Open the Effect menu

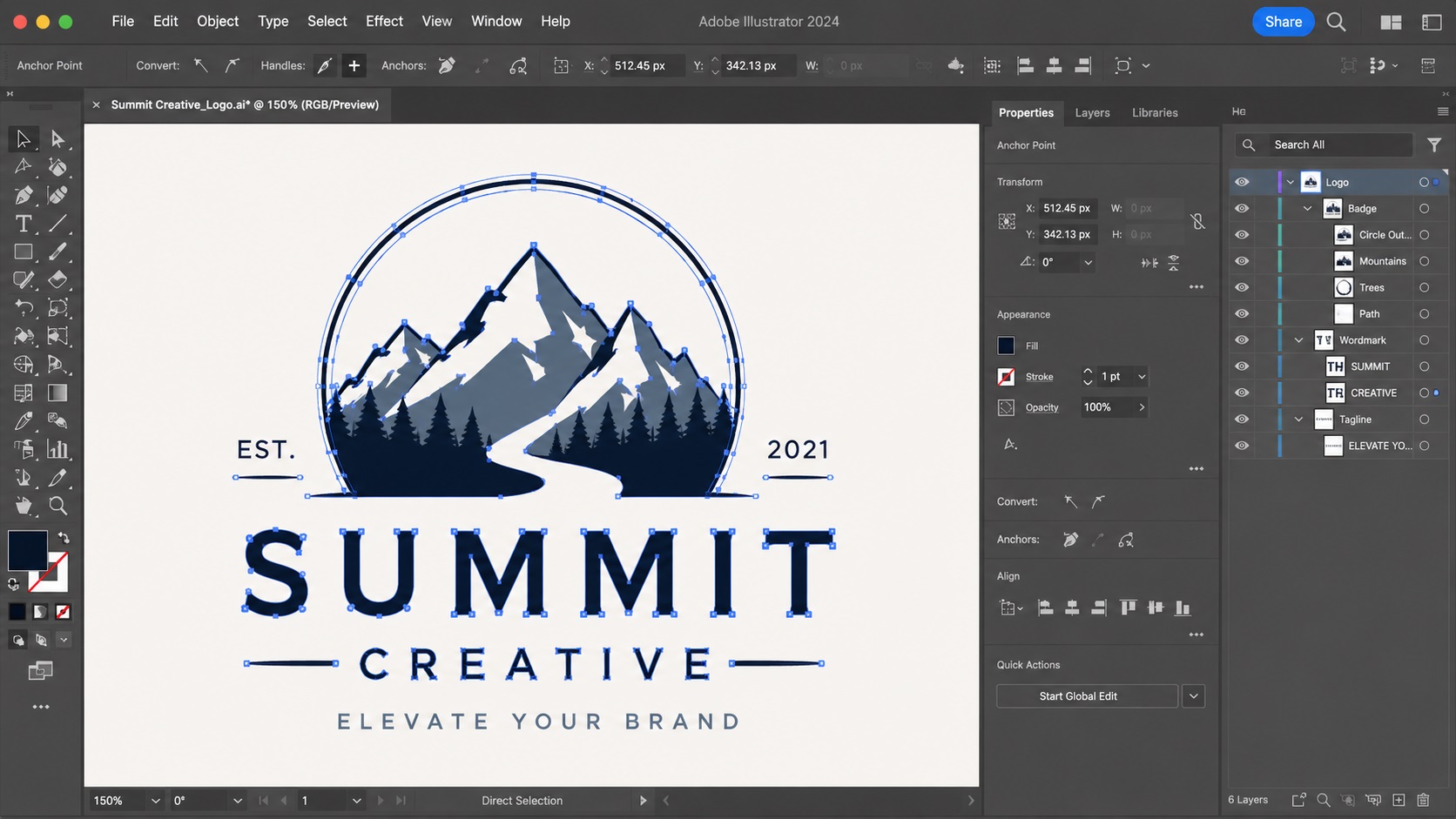click(x=384, y=21)
